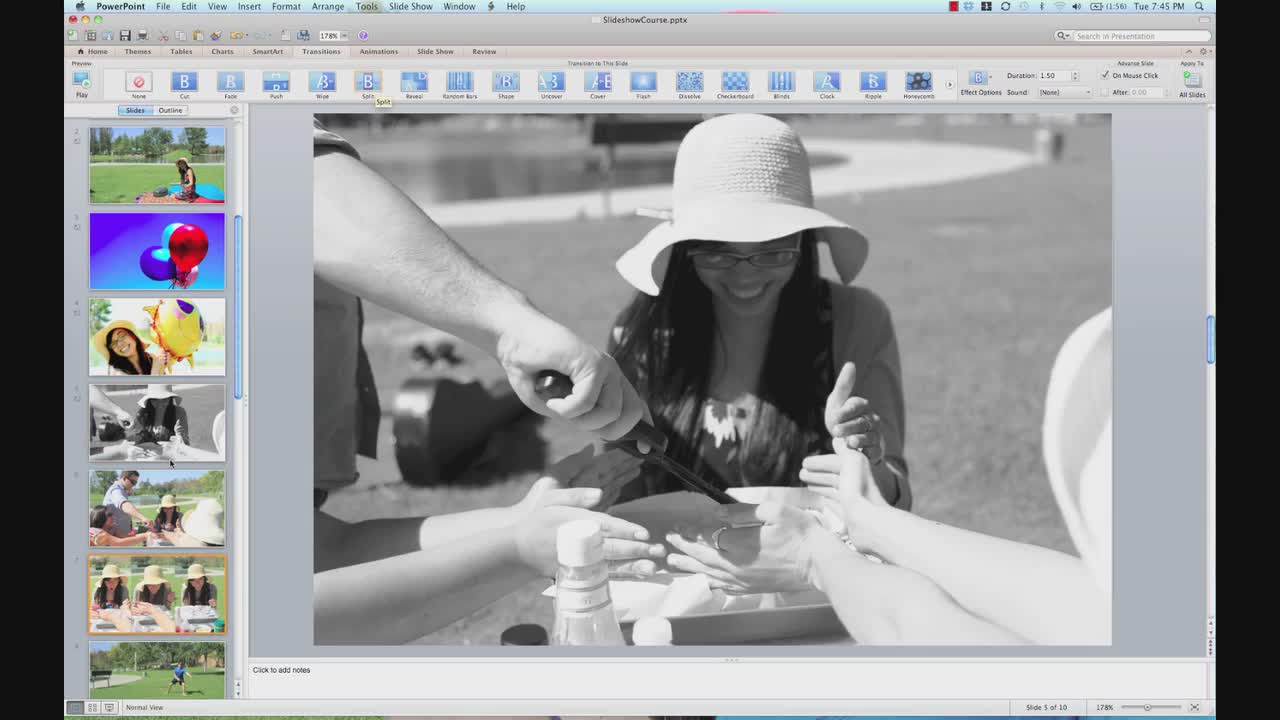This screenshot has width=1280, height=720.
Task: Enable the After advance checkbox
Action: point(1105,92)
